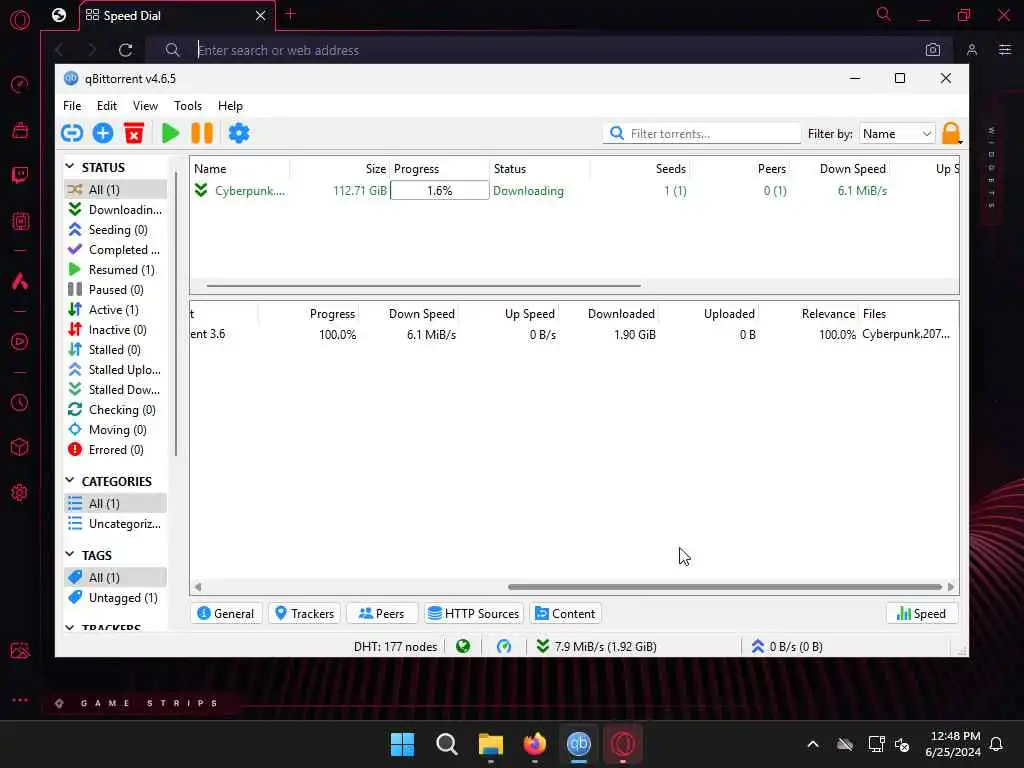Add torrent file with plus icon
The width and height of the screenshot is (1024, 768).
pyautogui.click(x=103, y=133)
